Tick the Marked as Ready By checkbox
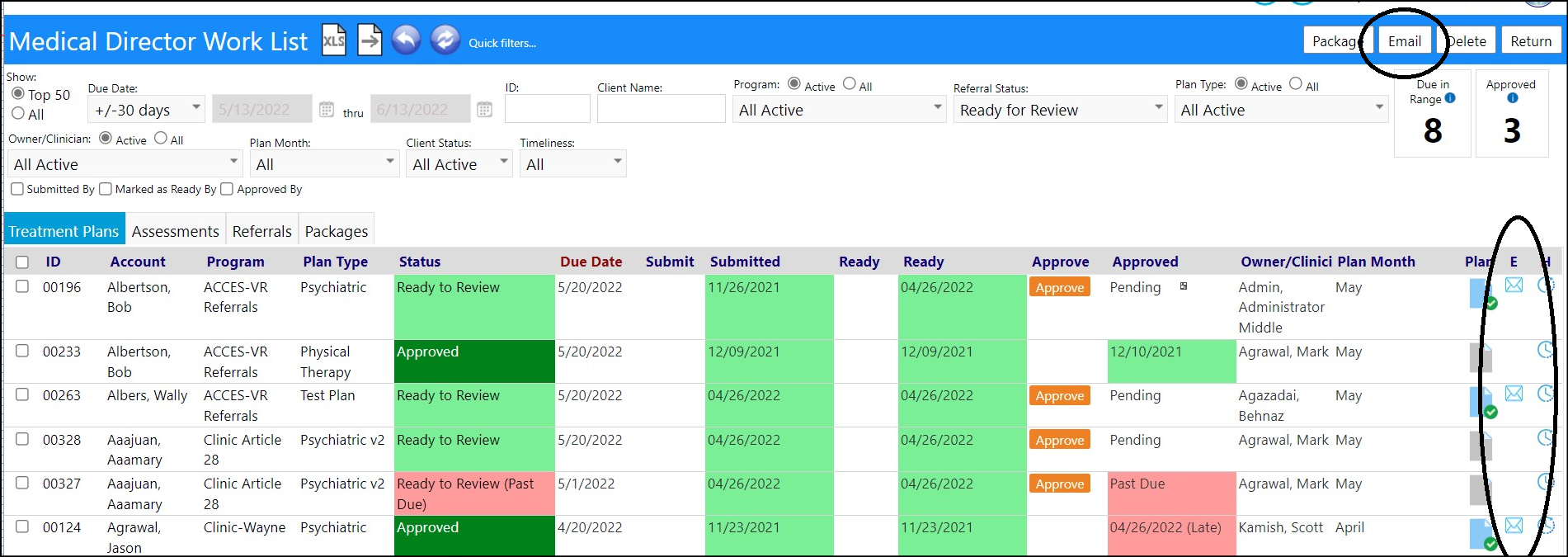Screen dimensions: 1568x557 coord(106,189)
